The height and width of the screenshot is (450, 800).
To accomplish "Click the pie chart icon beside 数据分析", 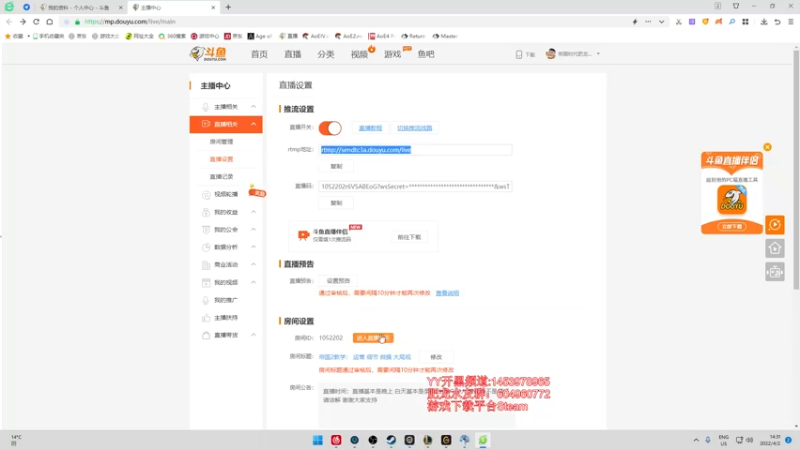I will coord(206,247).
